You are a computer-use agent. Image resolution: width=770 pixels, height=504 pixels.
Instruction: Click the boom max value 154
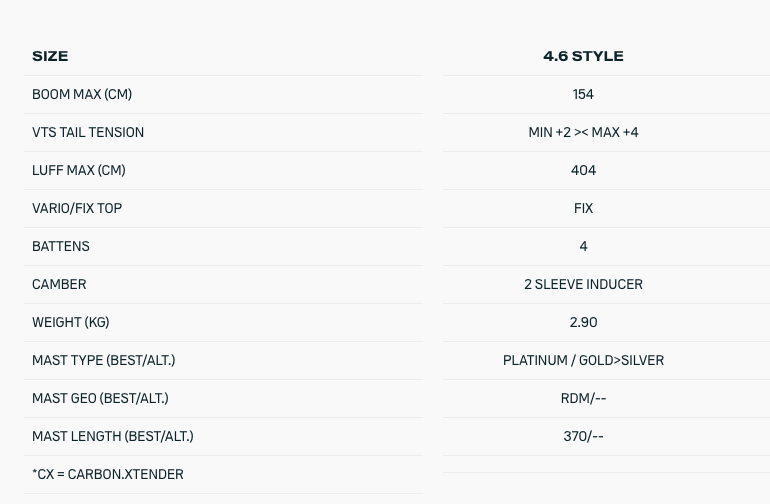[583, 94]
